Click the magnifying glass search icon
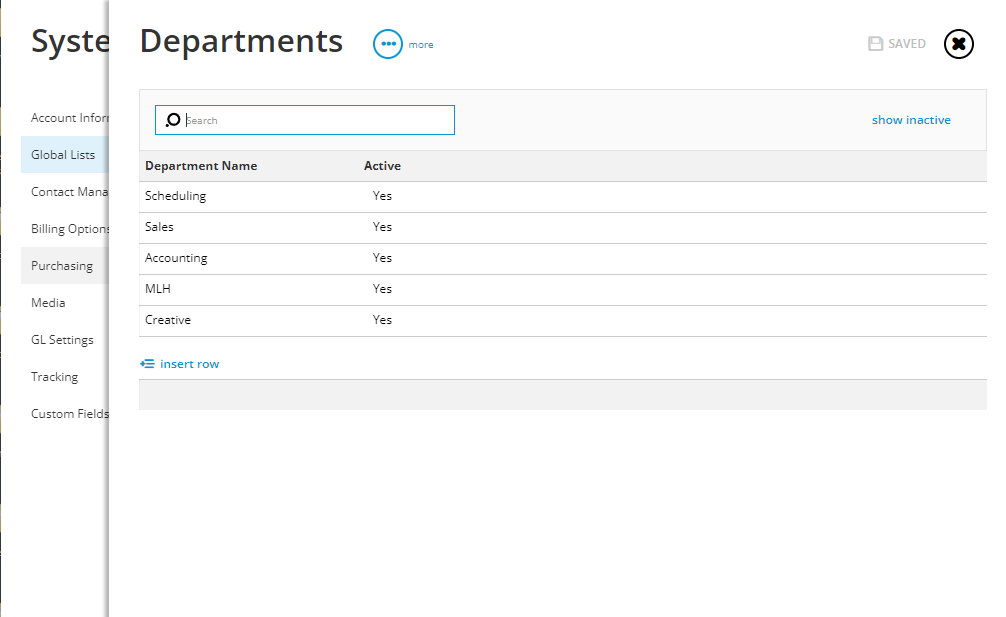 coord(172,119)
